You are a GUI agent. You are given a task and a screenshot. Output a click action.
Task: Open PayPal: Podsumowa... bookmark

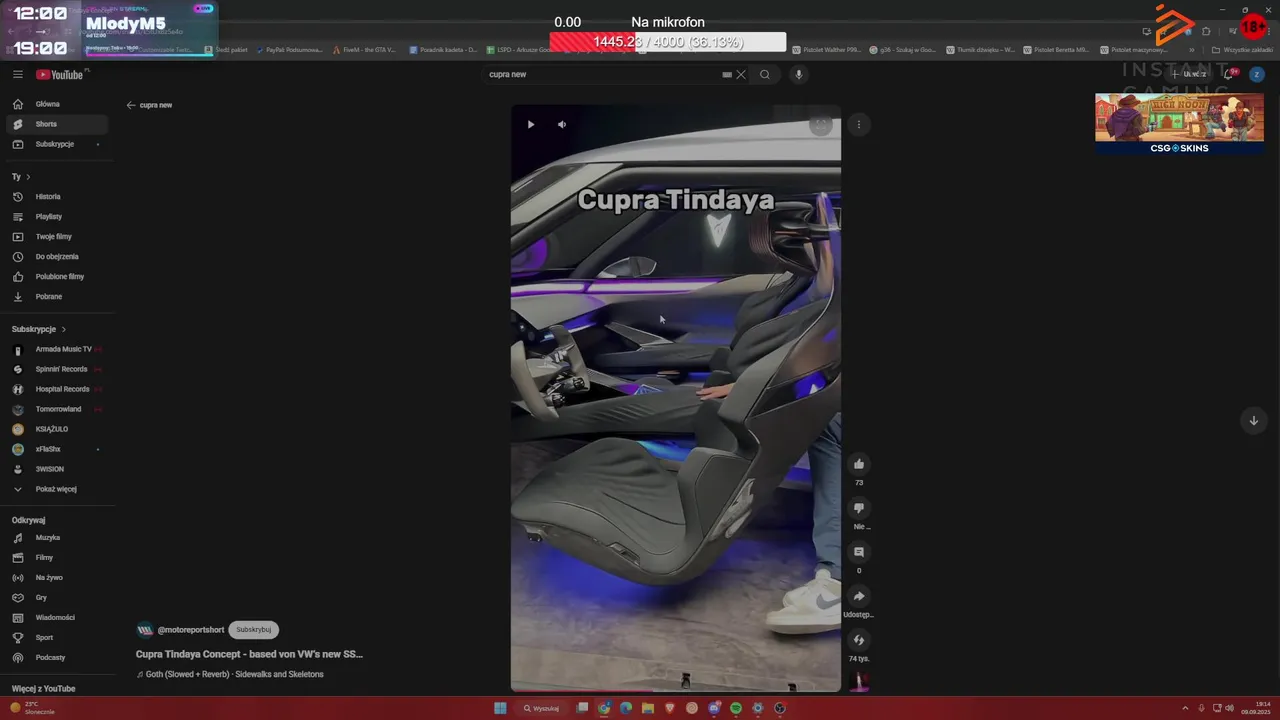[x=289, y=49]
